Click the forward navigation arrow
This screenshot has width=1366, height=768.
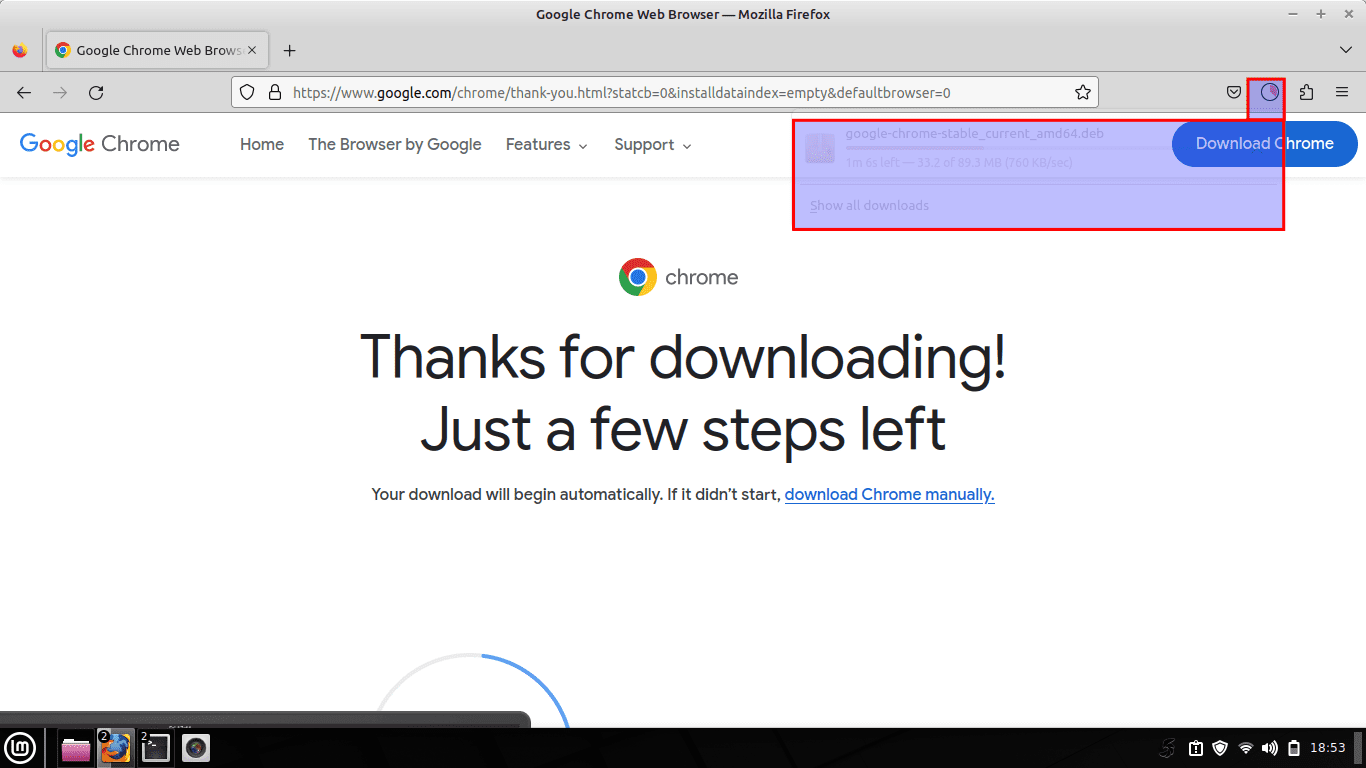(60, 93)
